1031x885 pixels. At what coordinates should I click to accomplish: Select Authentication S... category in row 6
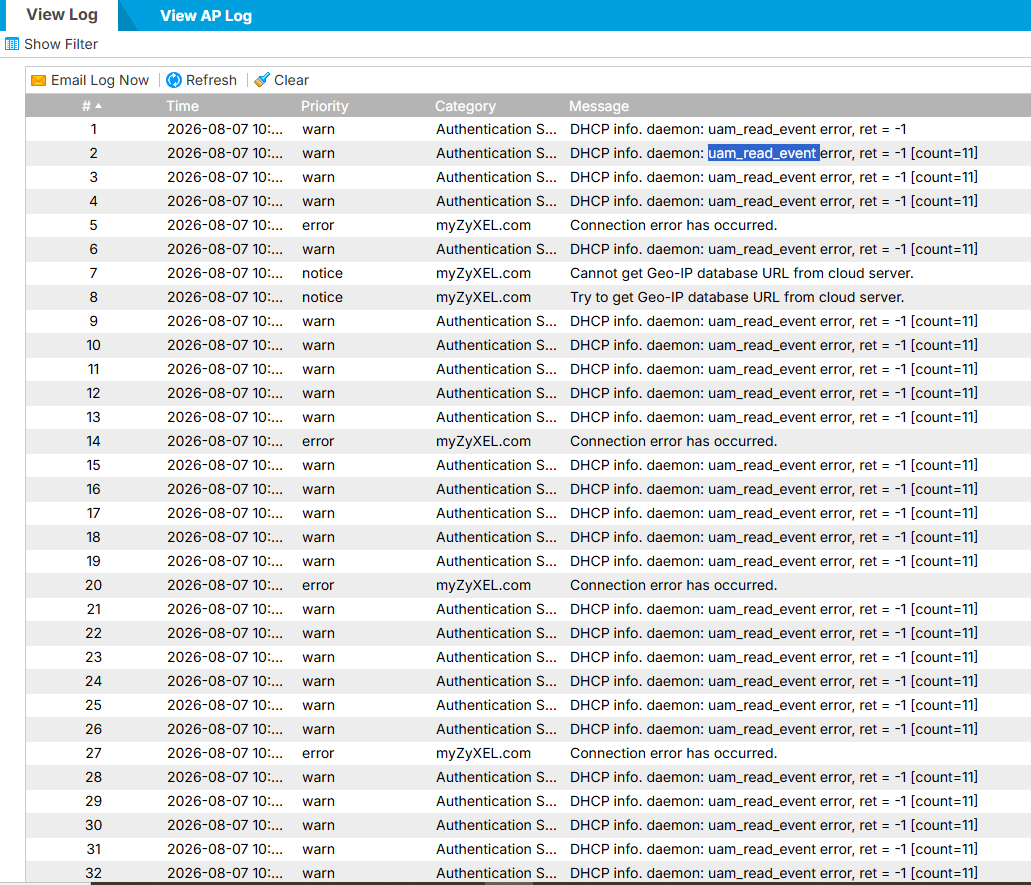point(496,249)
